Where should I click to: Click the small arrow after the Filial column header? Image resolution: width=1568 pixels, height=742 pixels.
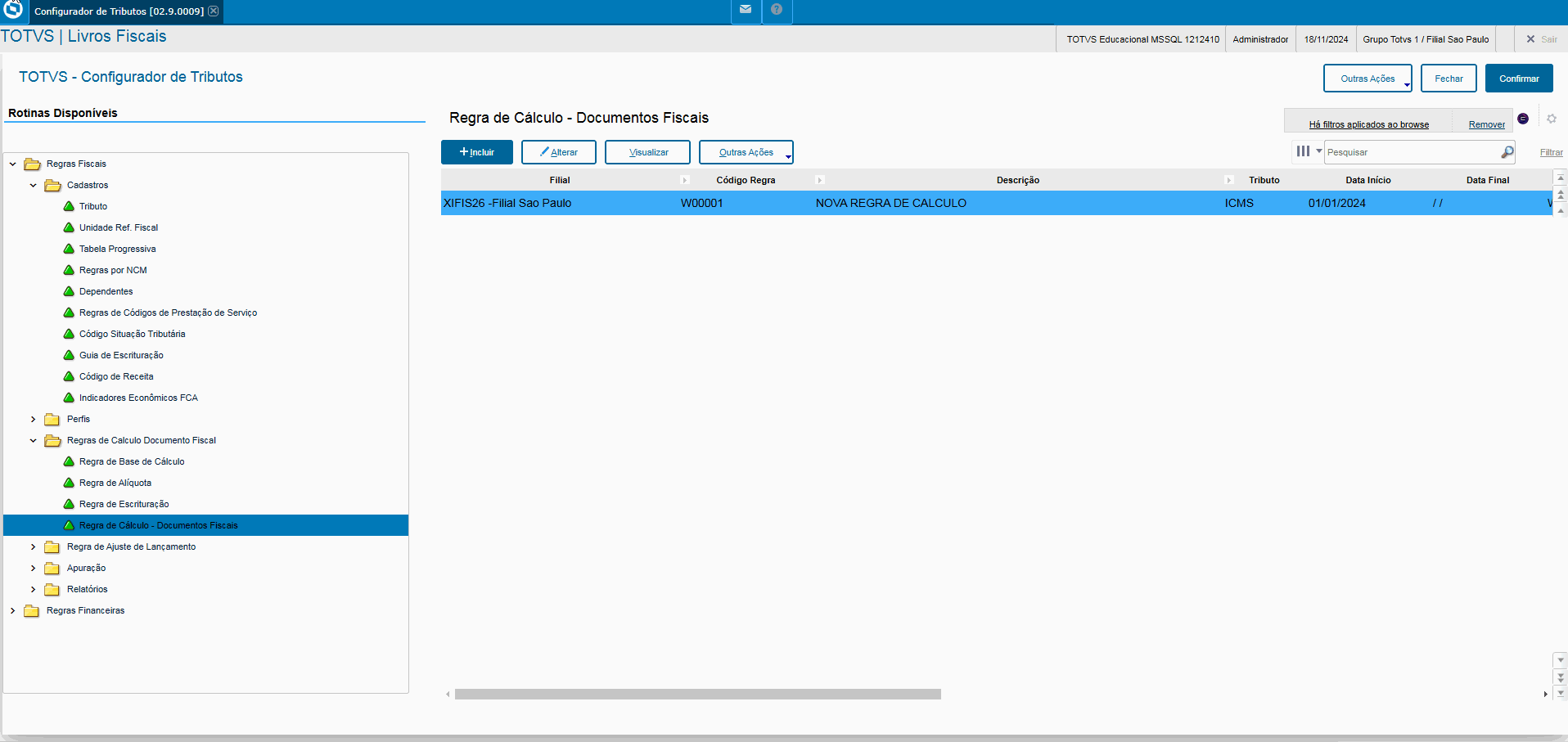pos(685,180)
